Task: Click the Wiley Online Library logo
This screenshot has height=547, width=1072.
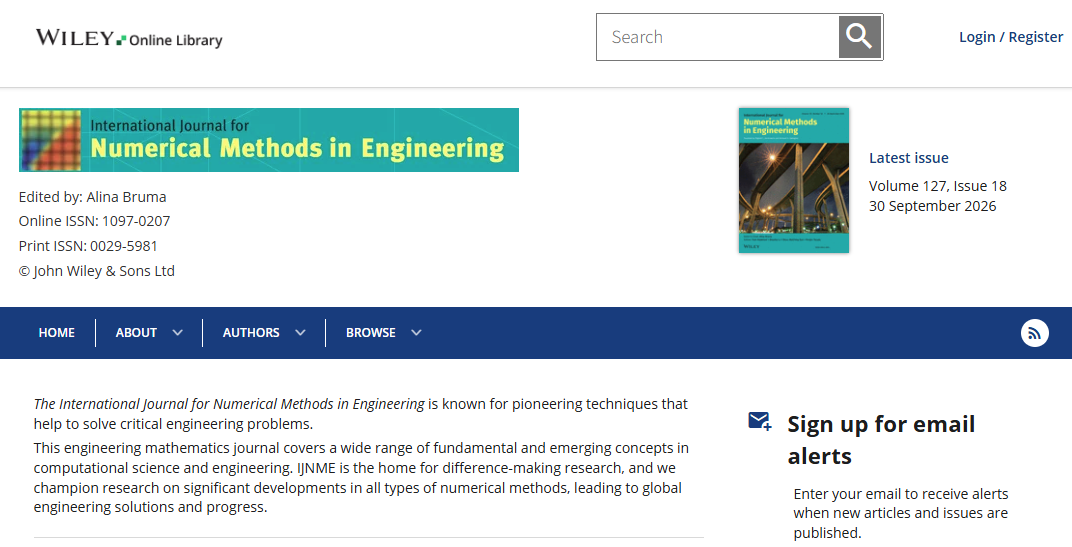Action: pyautogui.click(x=129, y=38)
